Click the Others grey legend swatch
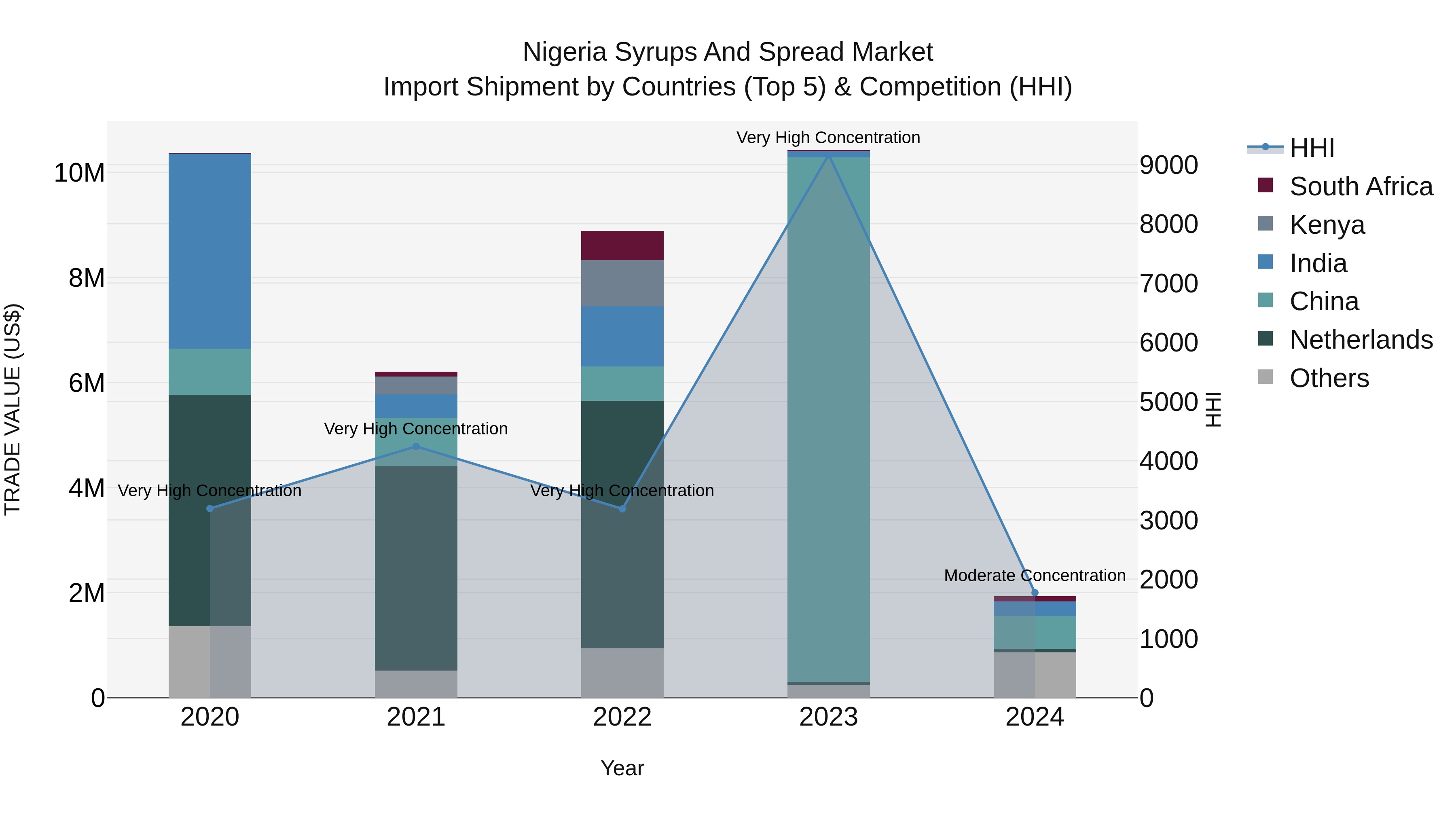This screenshot has height=819, width=1456. tap(1266, 377)
